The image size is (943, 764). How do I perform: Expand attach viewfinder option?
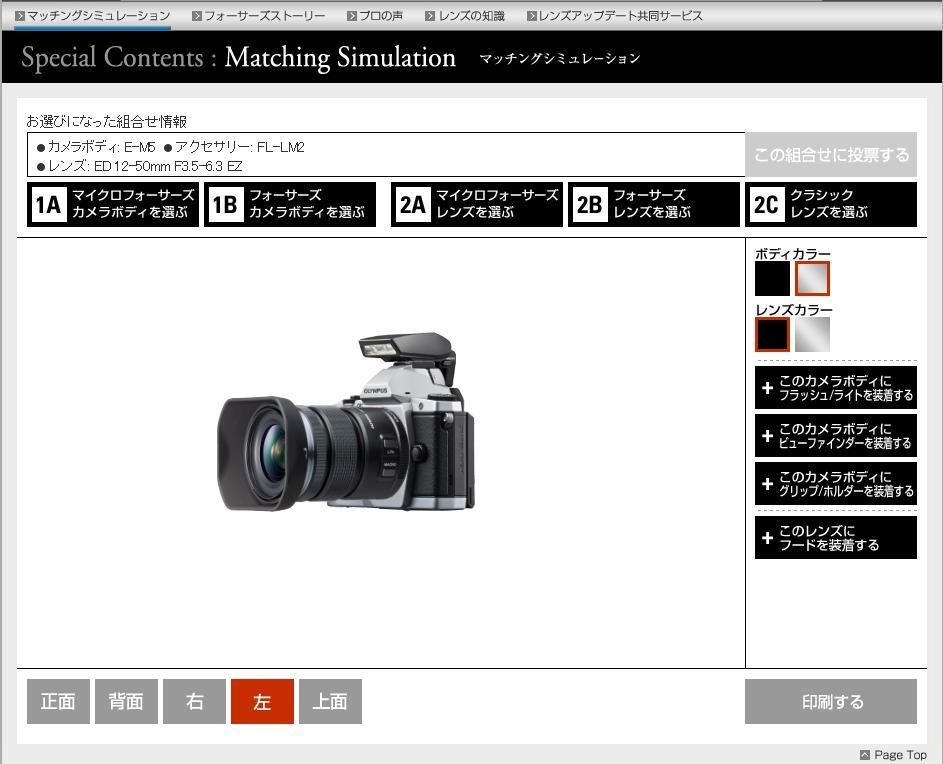[x=835, y=436]
